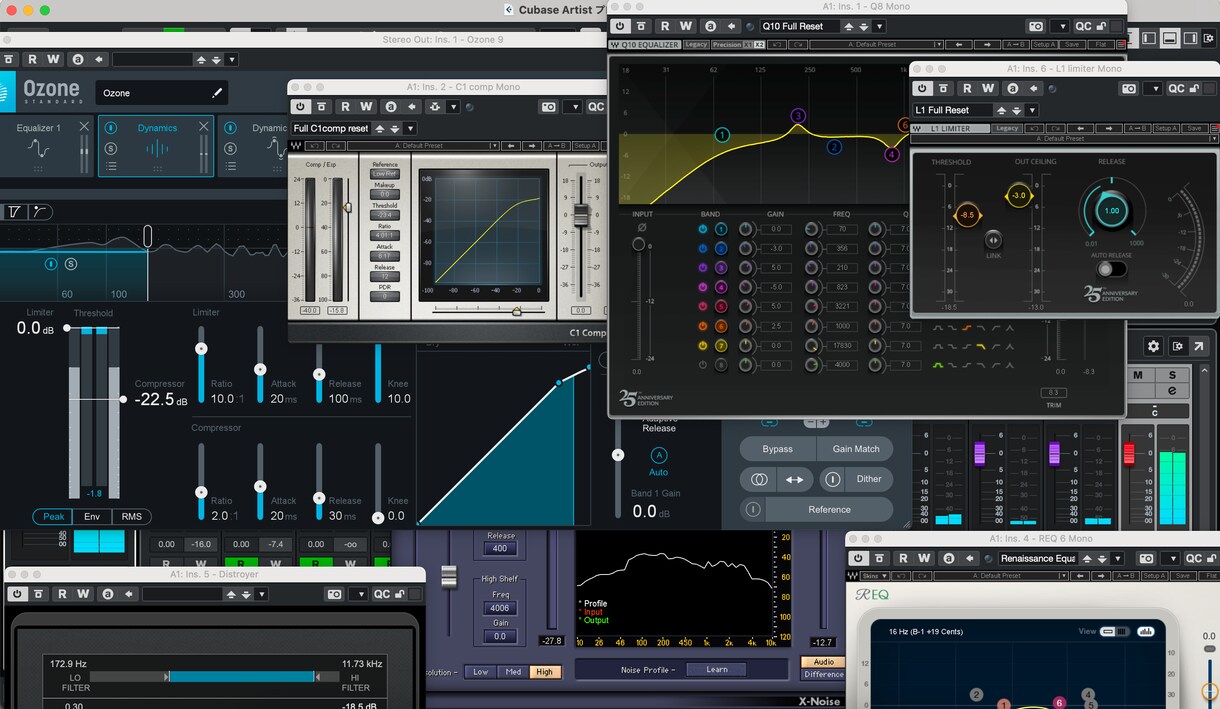Click C1 comp Threshold value field
Screen dimensions: 1220x709
pyautogui.click(x=385, y=214)
